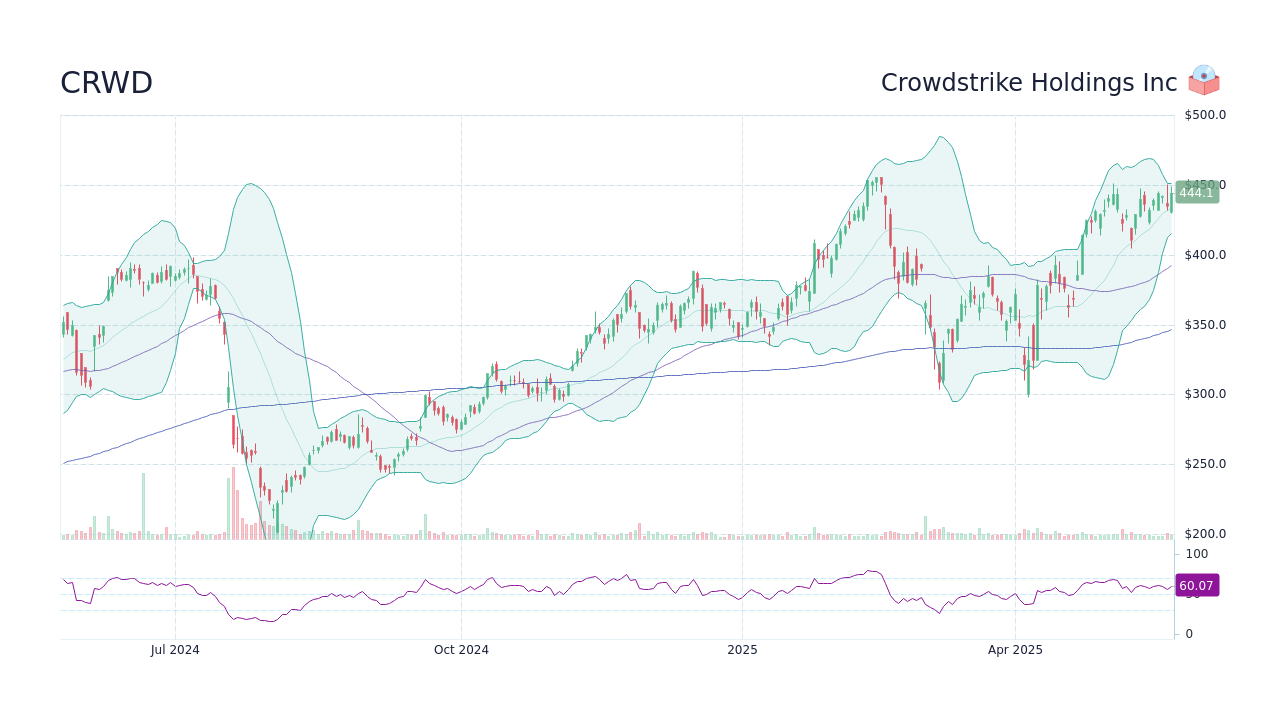Image resolution: width=1280 pixels, height=720 pixels.
Task: Click the cube logo icon beside company name
Action: pos(1204,80)
